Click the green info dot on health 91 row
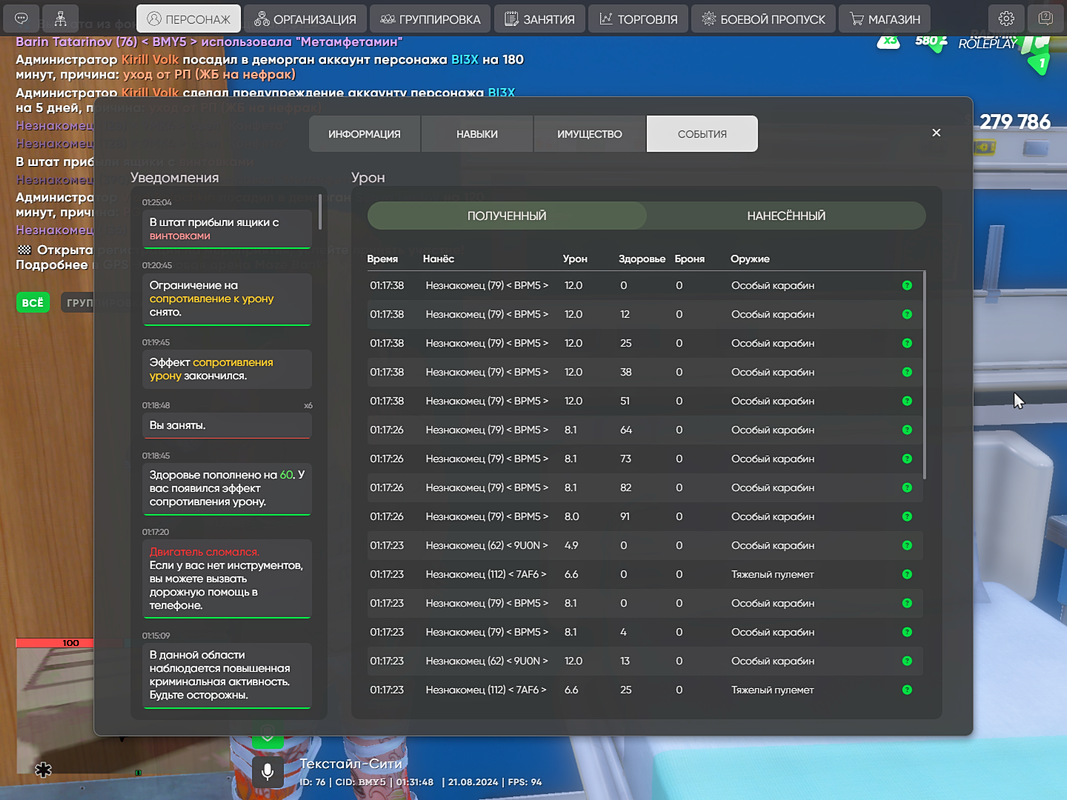1067x800 pixels. point(907,516)
